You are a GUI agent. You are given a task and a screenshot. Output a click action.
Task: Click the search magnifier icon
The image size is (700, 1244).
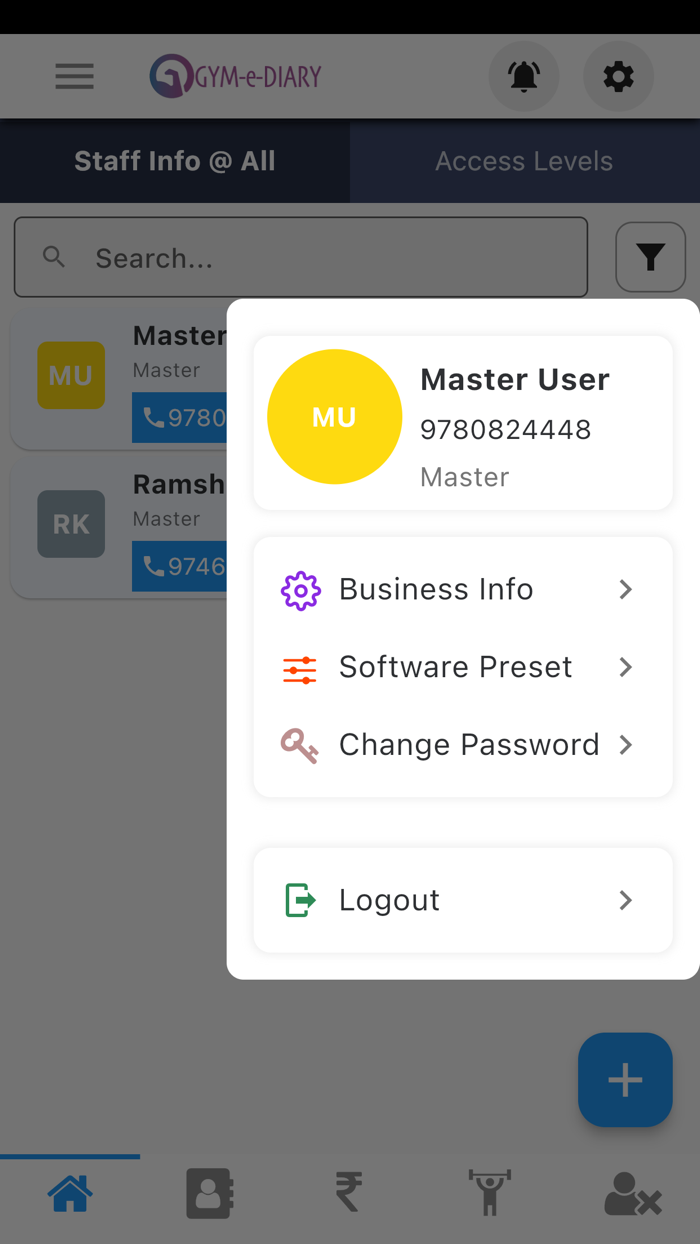point(54,258)
